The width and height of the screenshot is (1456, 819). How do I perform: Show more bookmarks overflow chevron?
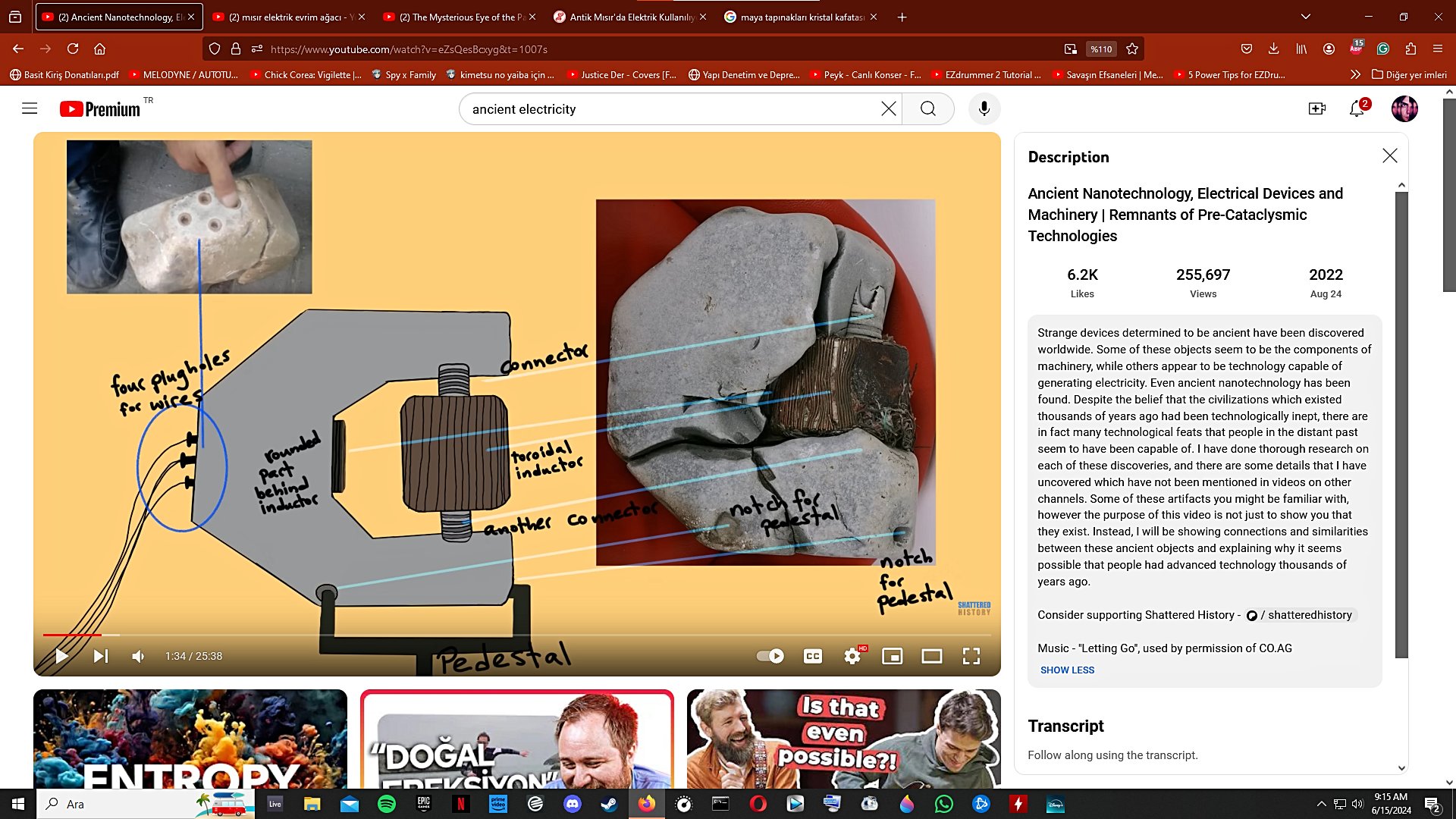pos(1354,74)
